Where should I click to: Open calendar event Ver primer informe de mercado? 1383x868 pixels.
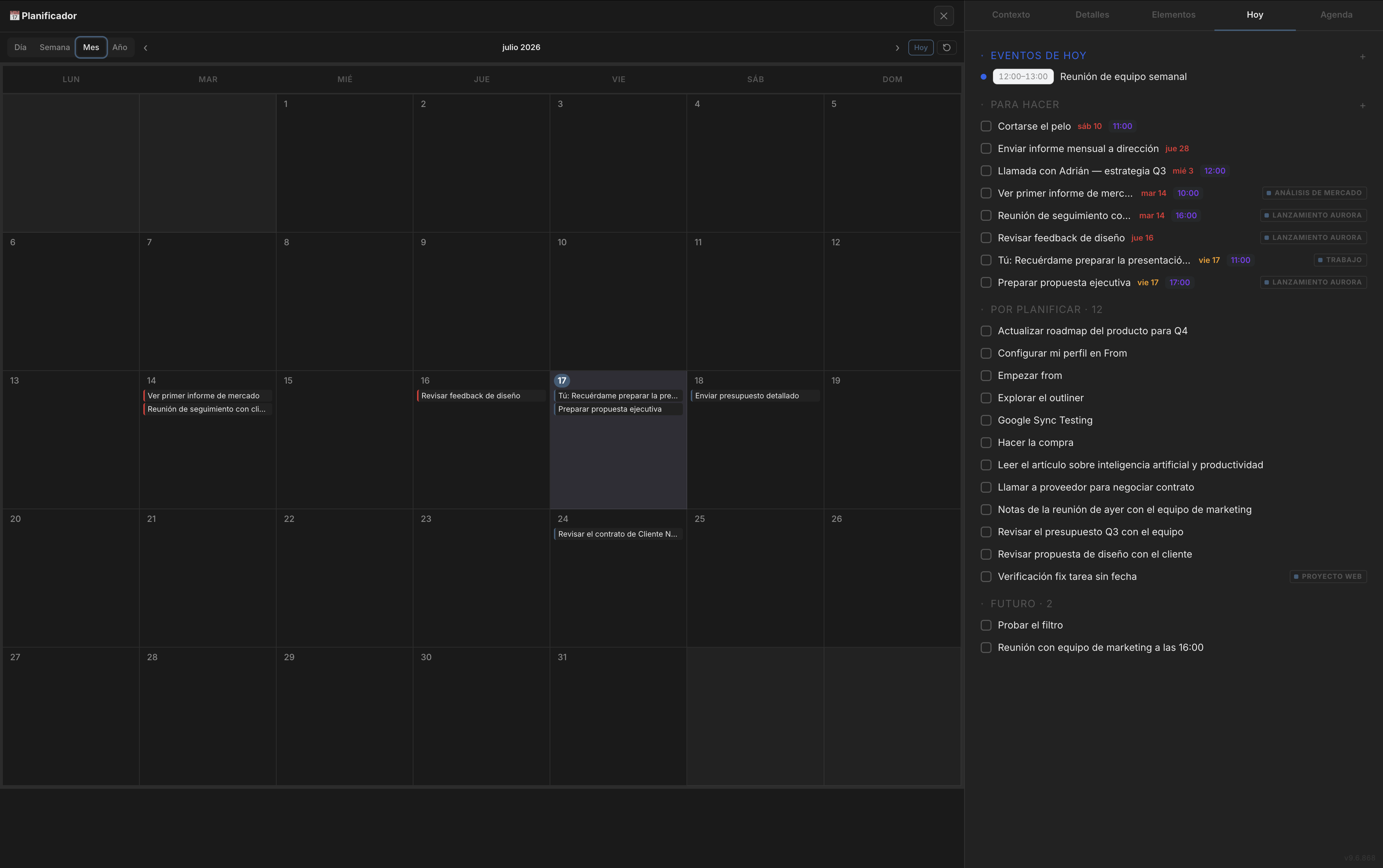pos(207,395)
